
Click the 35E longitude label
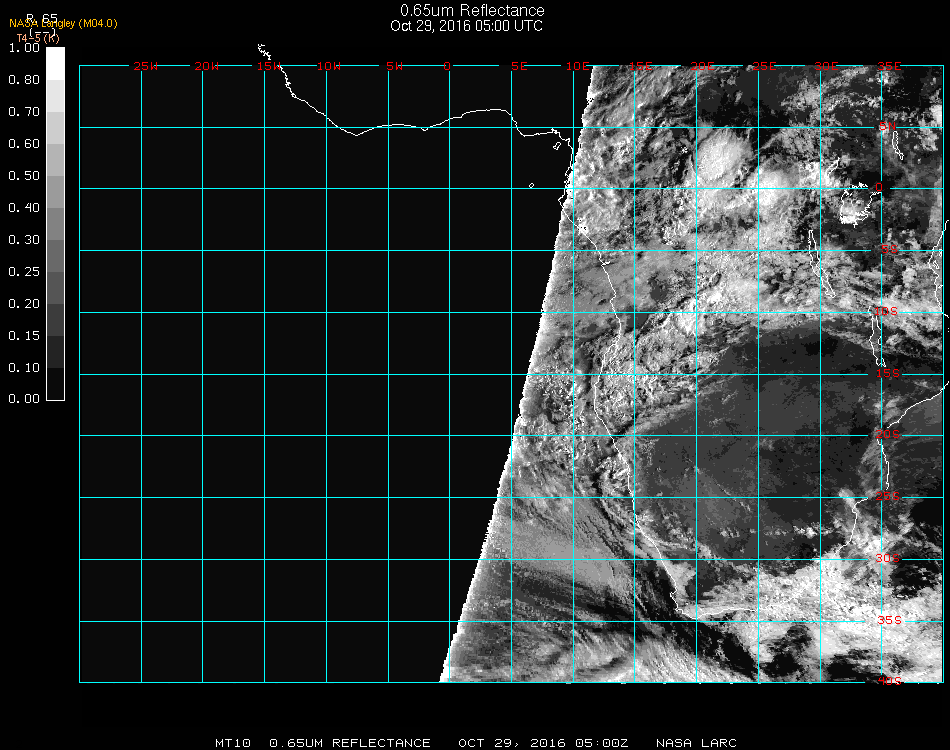pyautogui.click(x=889, y=66)
